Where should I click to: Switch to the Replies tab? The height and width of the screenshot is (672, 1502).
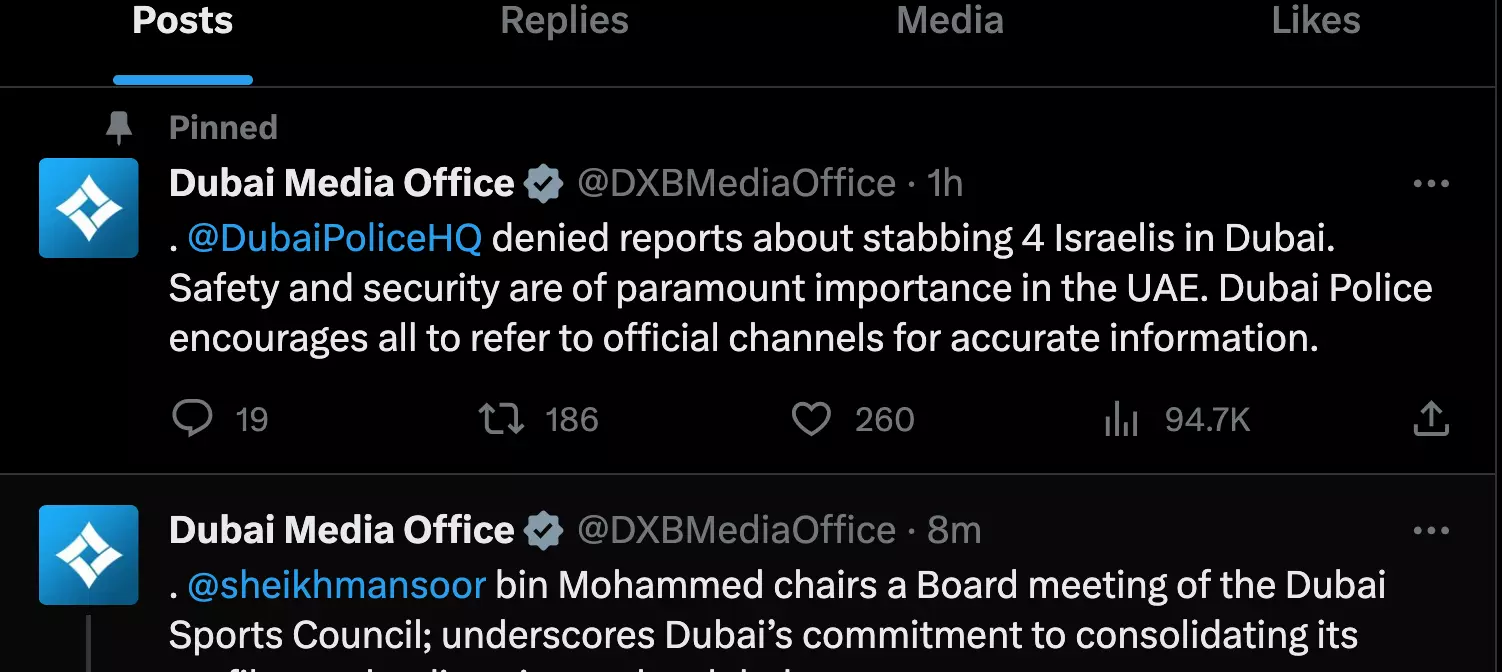click(x=564, y=21)
